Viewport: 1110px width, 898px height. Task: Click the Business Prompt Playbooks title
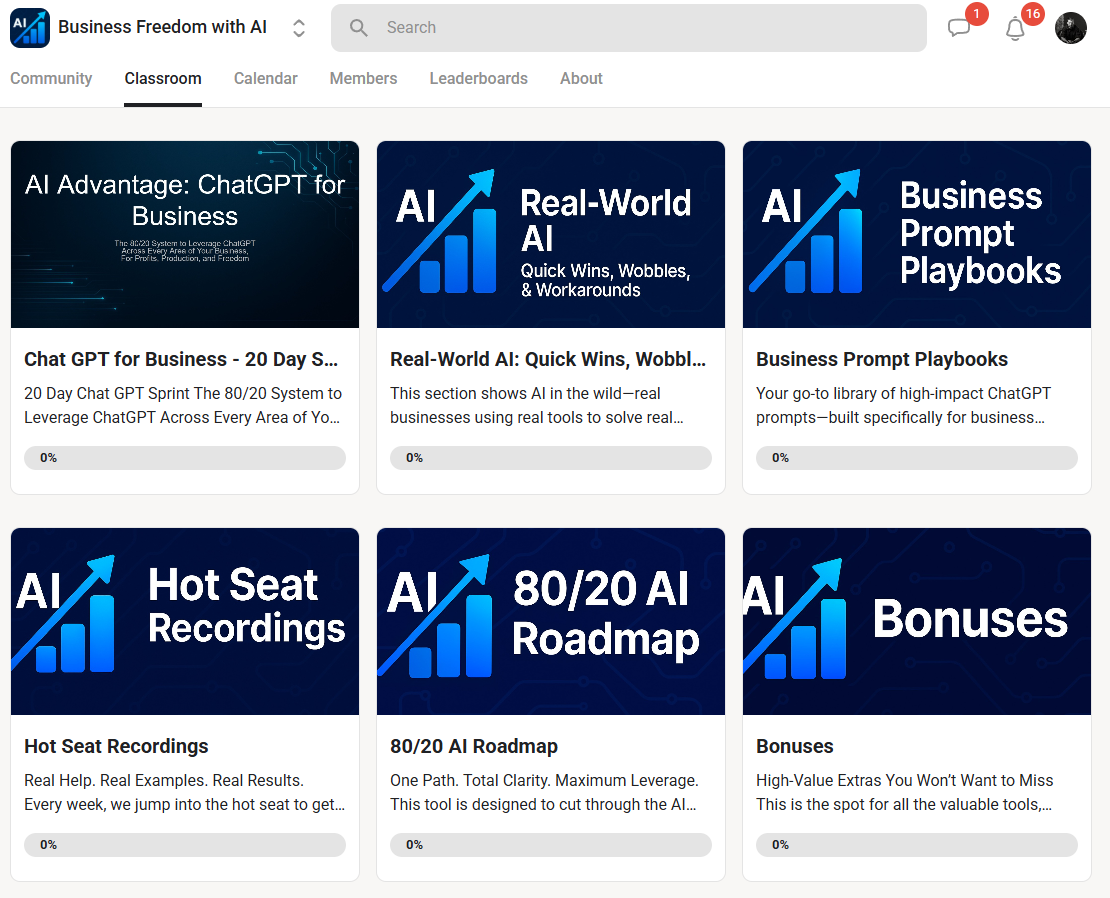tap(882, 359)
